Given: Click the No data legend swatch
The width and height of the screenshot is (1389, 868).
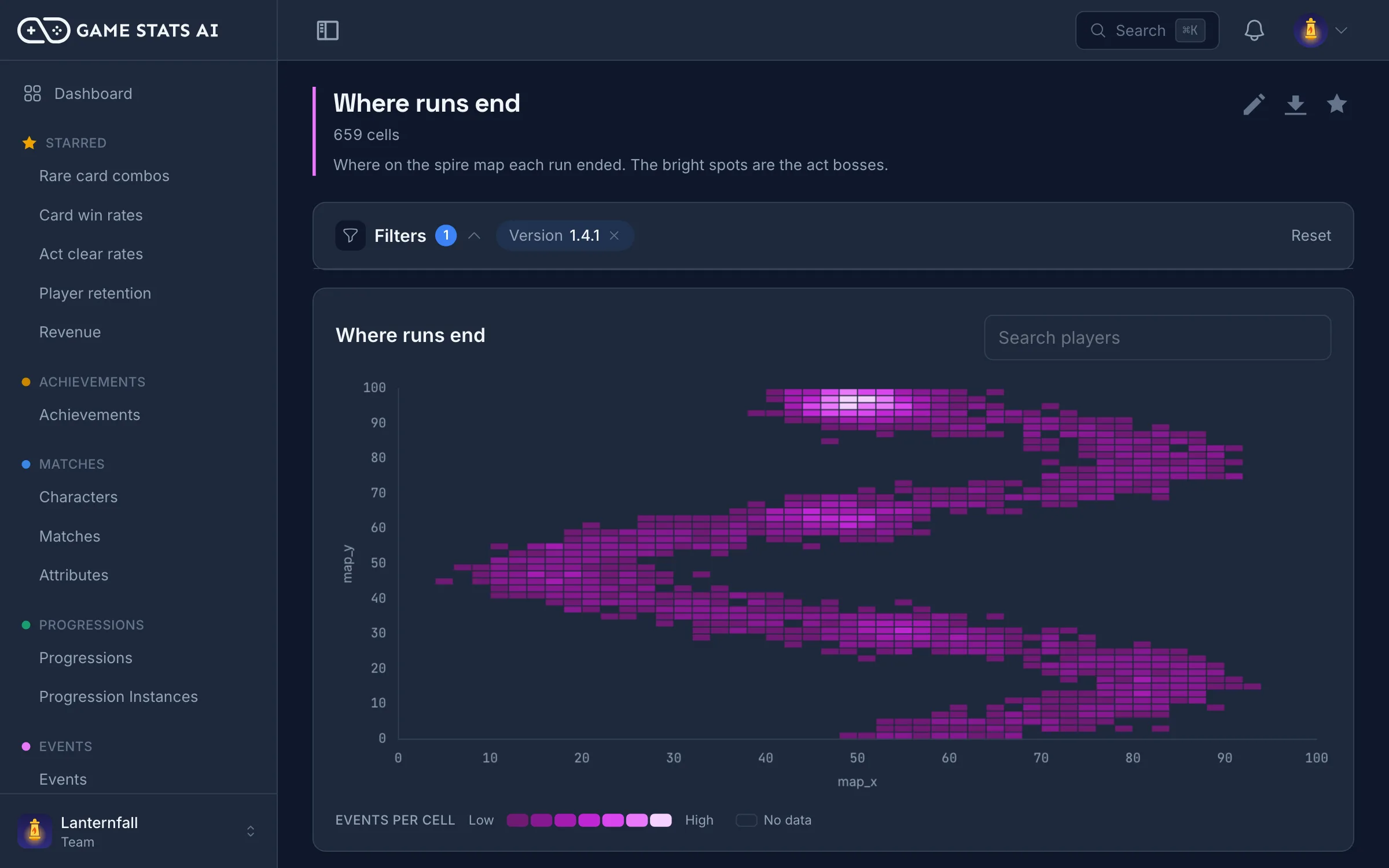Looking at the screenshot, I should coord(746,820).
